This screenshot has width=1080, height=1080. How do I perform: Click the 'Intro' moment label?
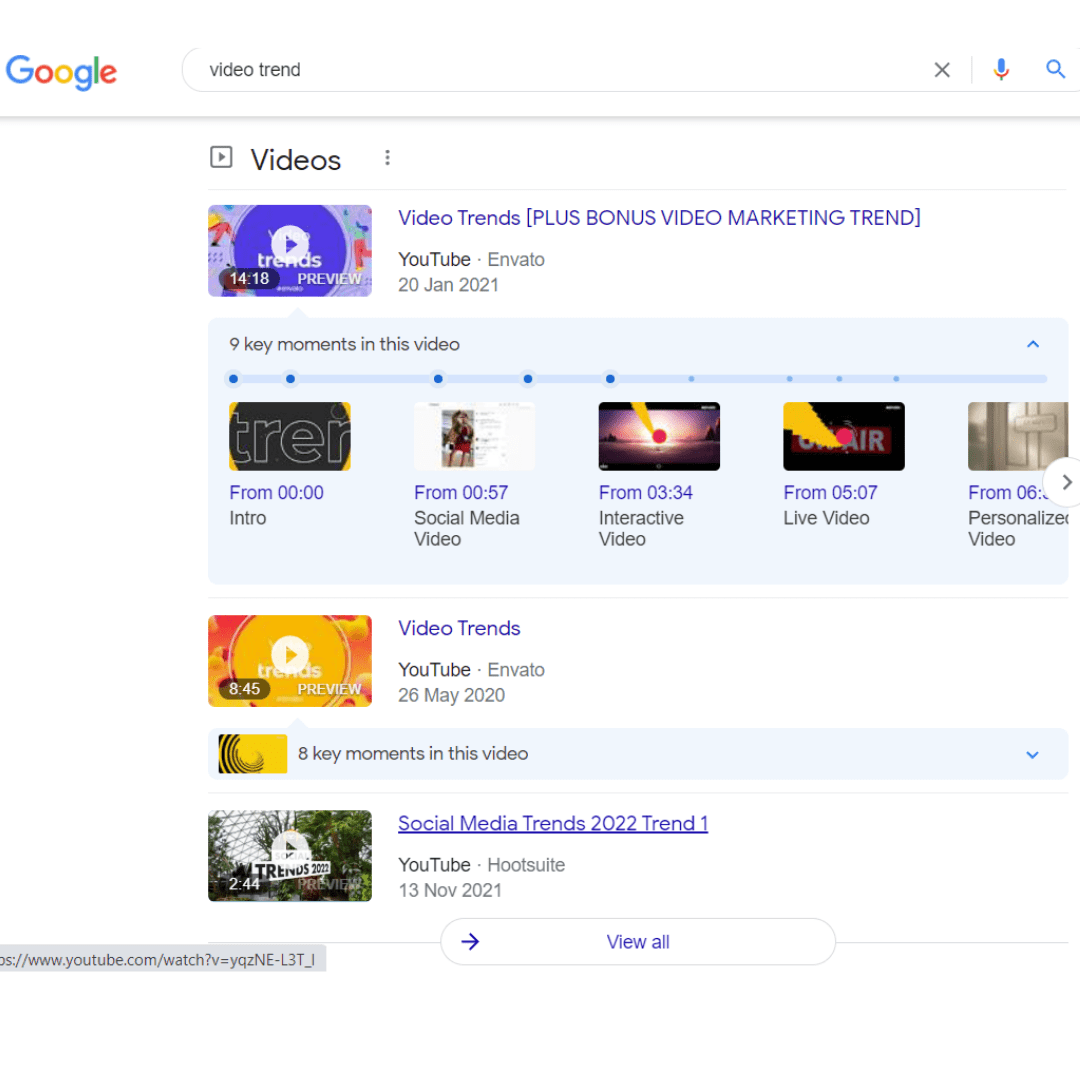pos(247,518)
